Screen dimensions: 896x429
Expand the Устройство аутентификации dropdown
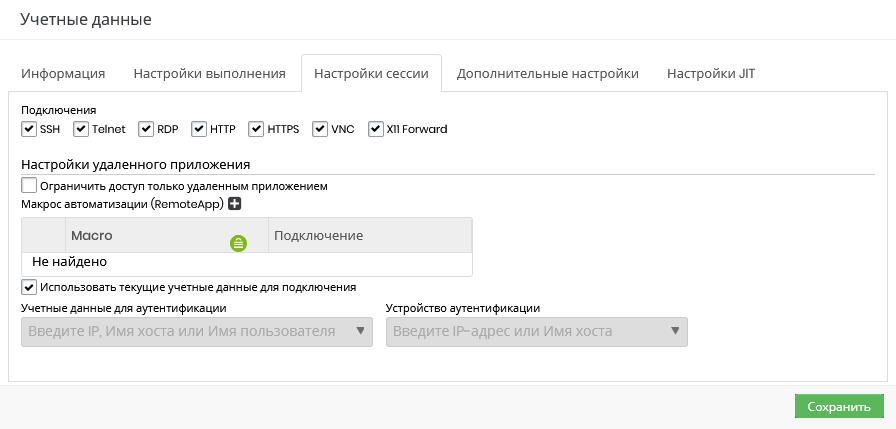tap(537, 331)
